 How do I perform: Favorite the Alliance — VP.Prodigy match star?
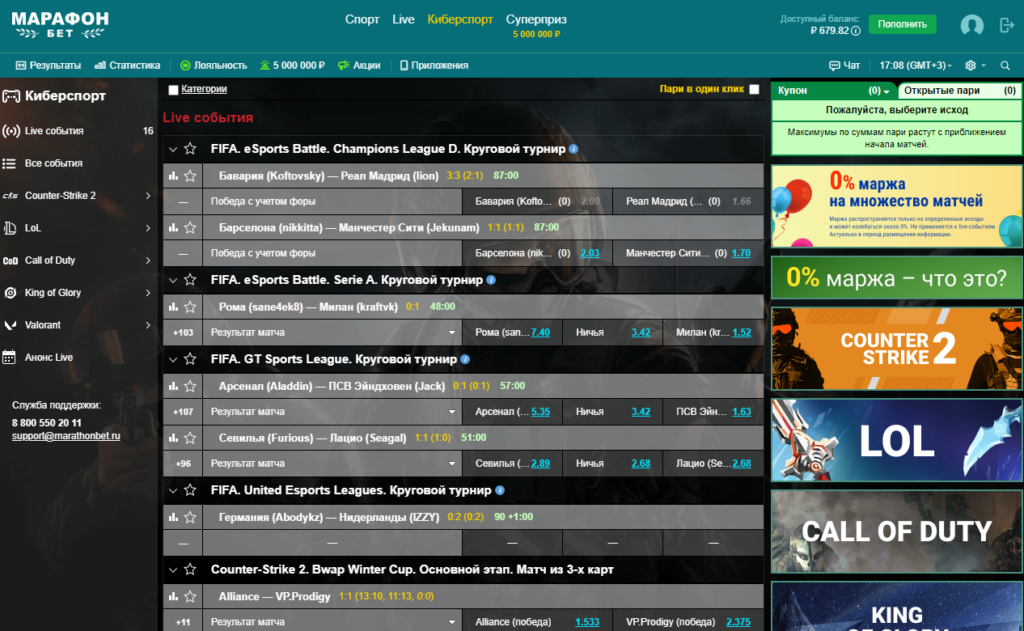[190, 596]
